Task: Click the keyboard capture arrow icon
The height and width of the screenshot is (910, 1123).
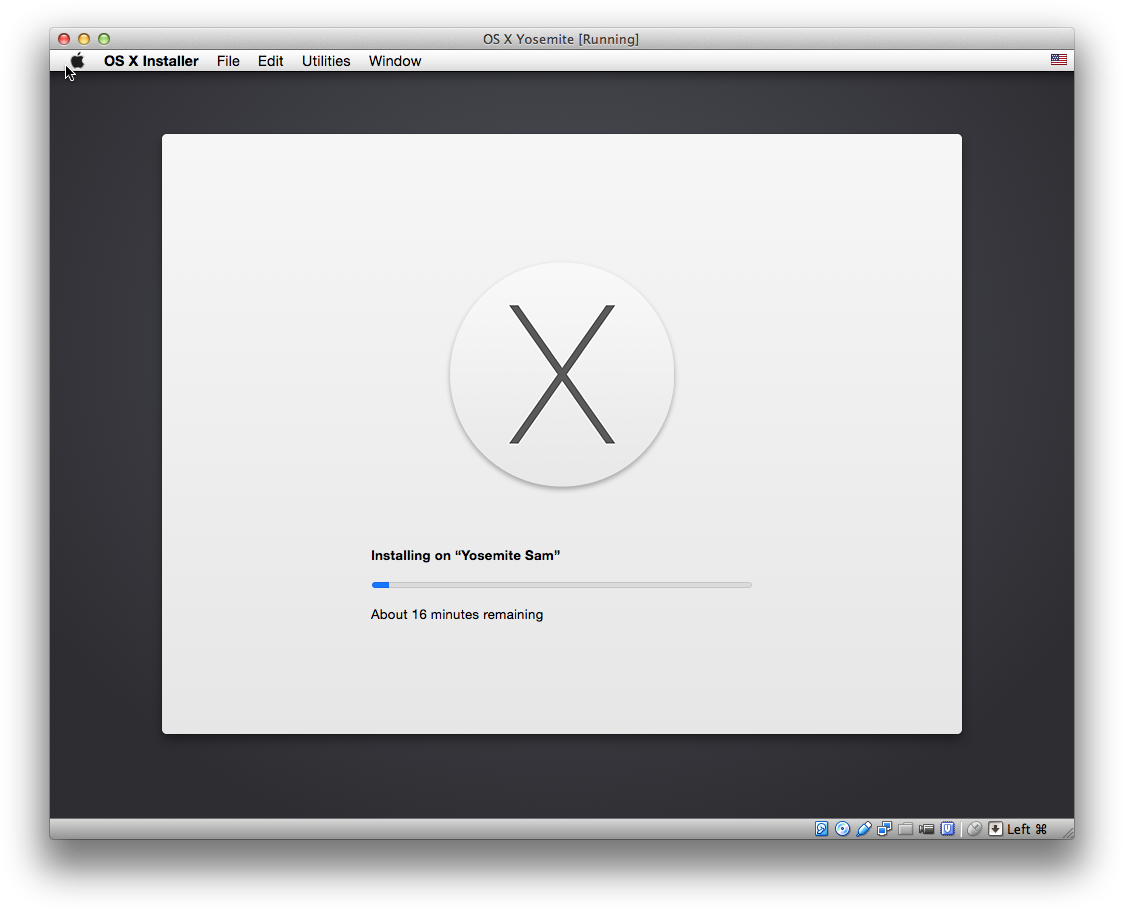Action: click(x=996, y=828)
